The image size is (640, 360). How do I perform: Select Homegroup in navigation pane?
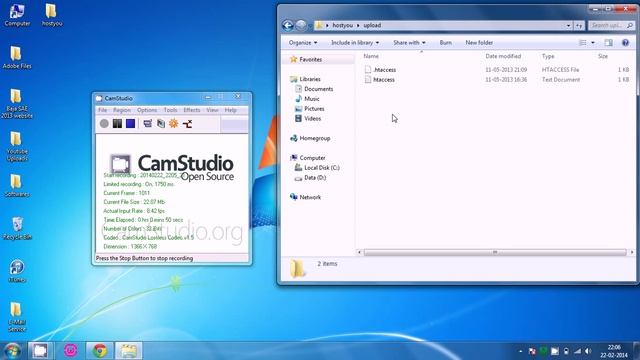[315, 138]
